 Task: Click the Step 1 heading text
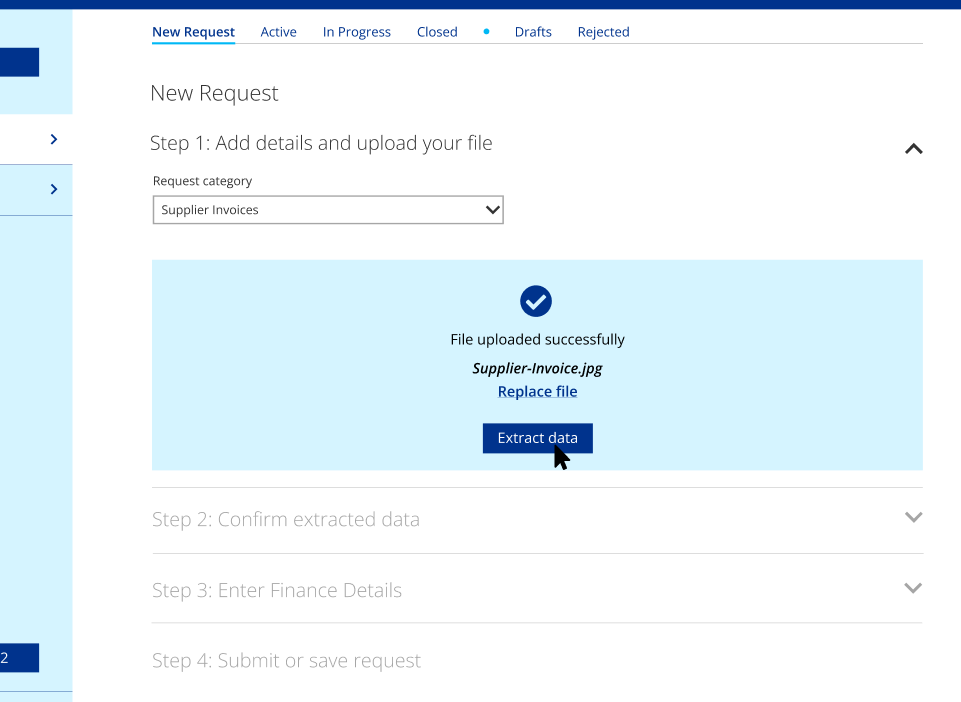[x=321, y=143]
